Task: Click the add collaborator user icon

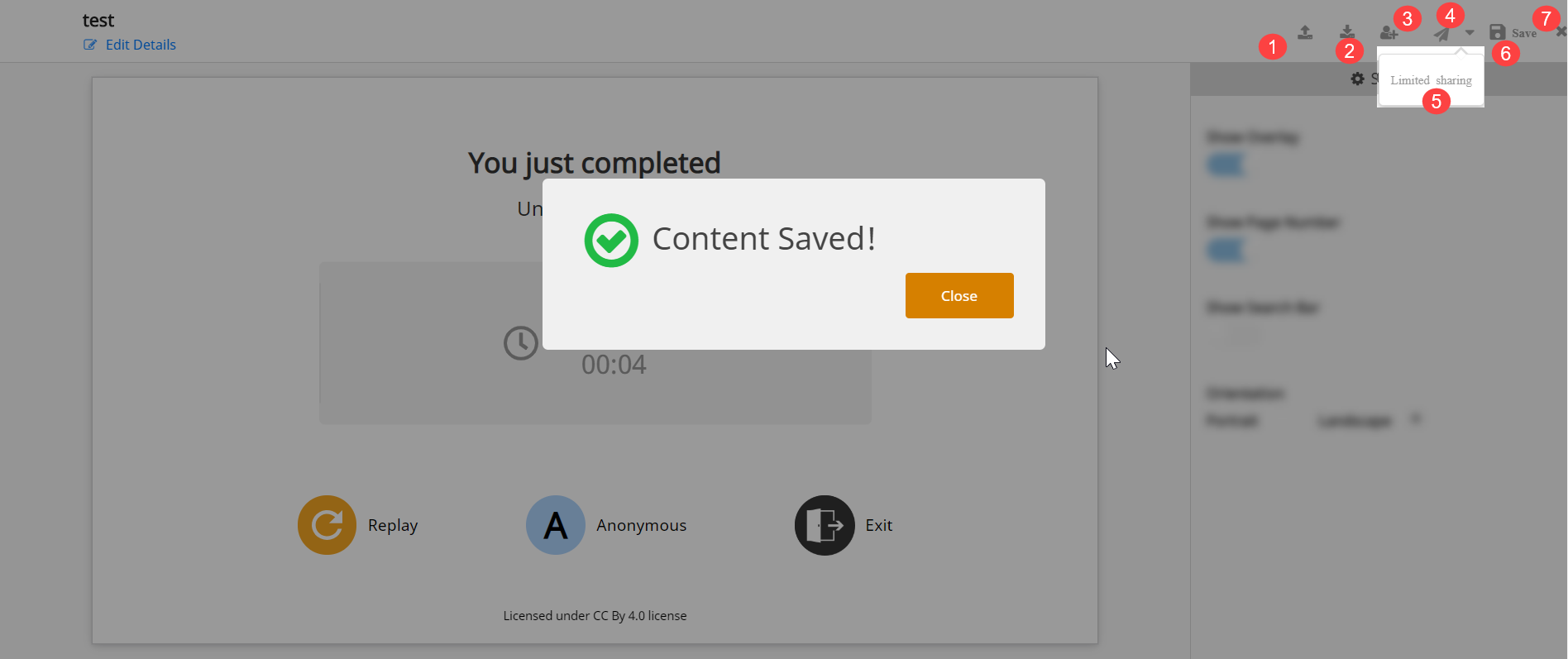Action: pyautogui.click(x=1389, y=33)
